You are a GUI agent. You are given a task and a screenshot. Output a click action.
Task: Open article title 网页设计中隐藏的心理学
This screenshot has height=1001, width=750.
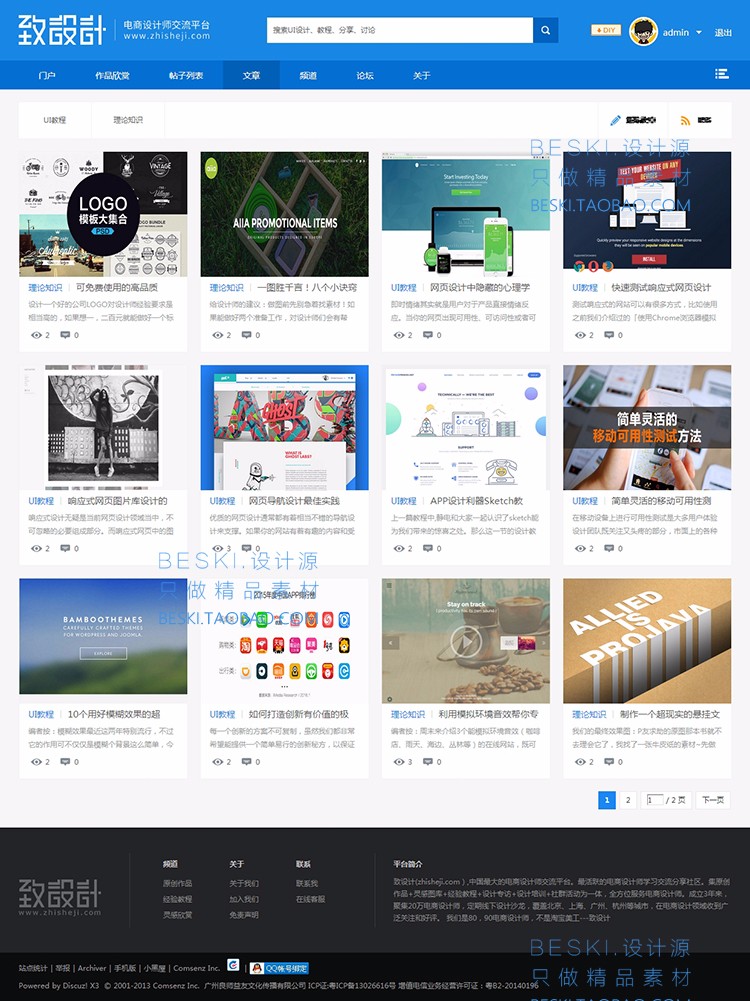[x=480, y=288]
